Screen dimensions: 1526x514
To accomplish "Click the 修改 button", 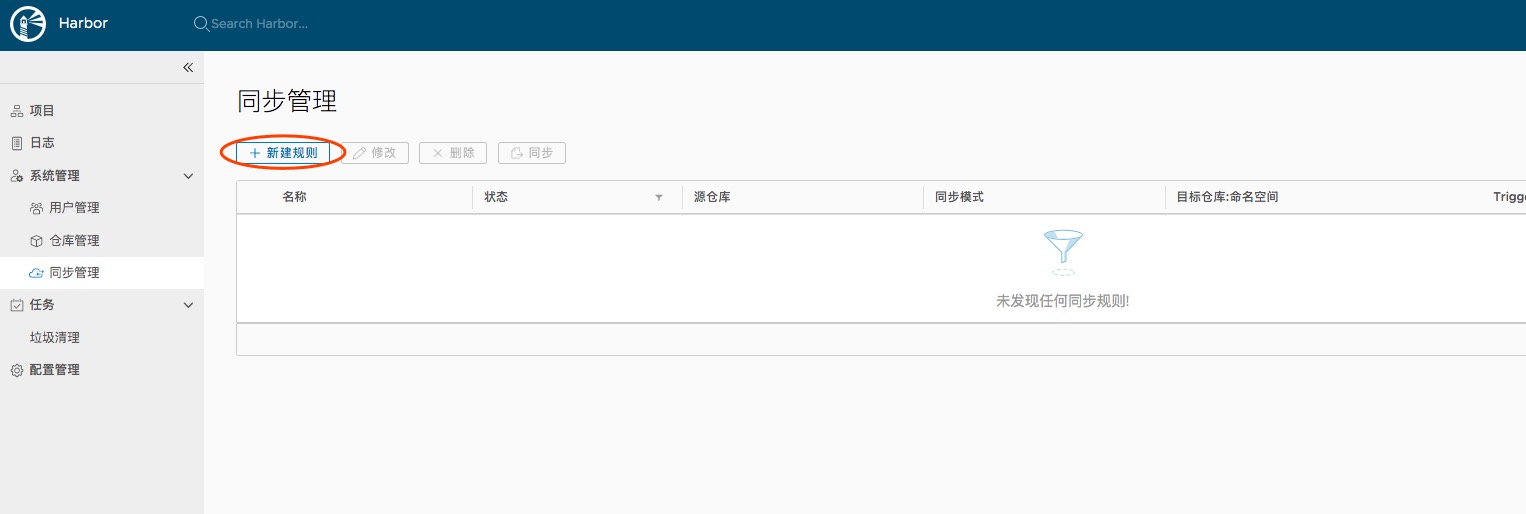I will click(375, 153).
